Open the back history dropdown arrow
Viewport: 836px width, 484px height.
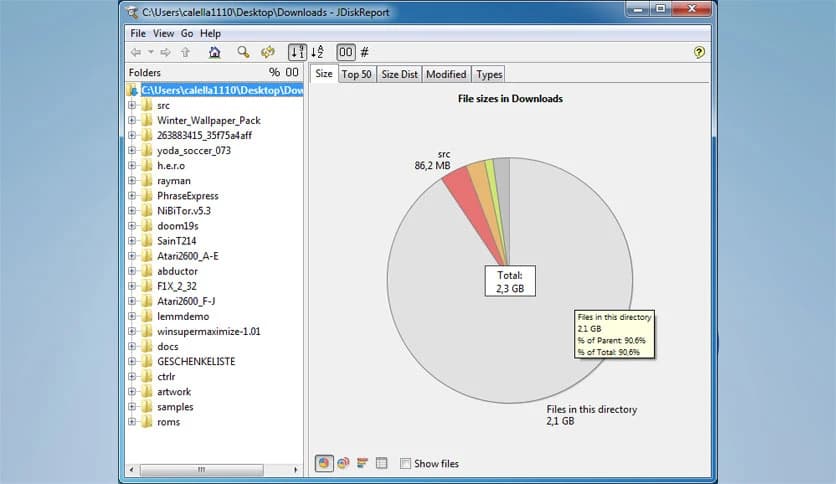pyautogui.click(x=151, y=52)
